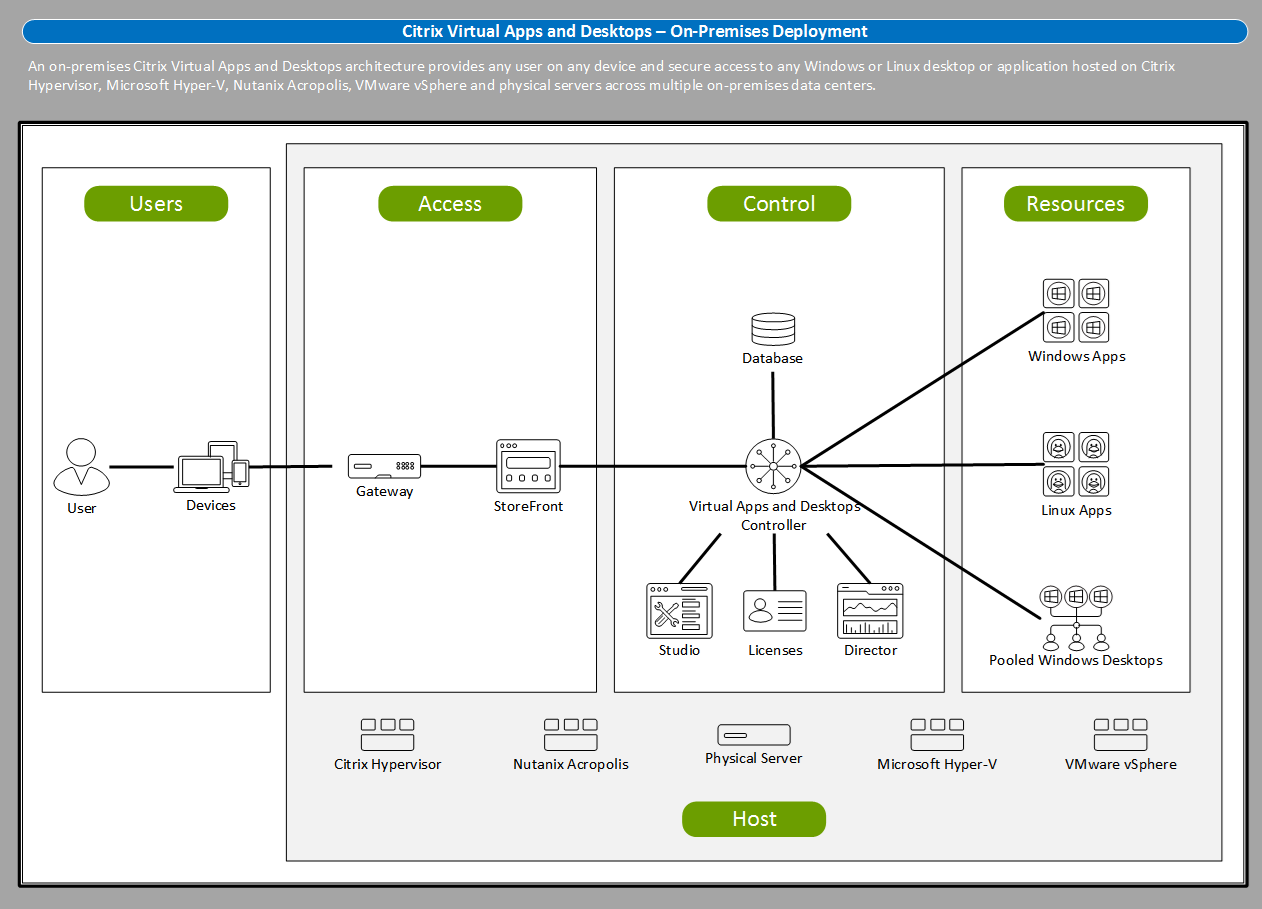This screenshot has width=1262, height=909.
Task: Click the VMware vSphere host icon
Action: click(1120, 735)
